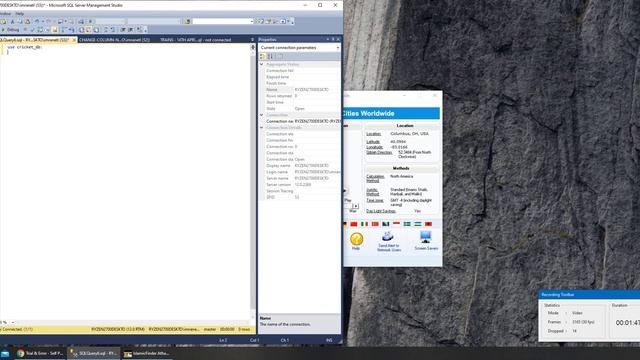The width and height of the screenshot is (640, 360).
Task: Open the Properties panel window position menu
Action: coord(327,40)
